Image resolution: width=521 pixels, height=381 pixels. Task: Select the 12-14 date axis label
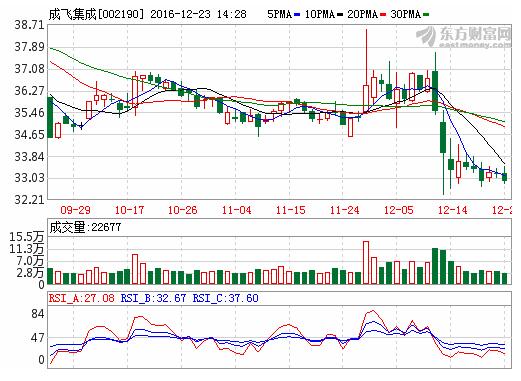(x=453, y=210)
